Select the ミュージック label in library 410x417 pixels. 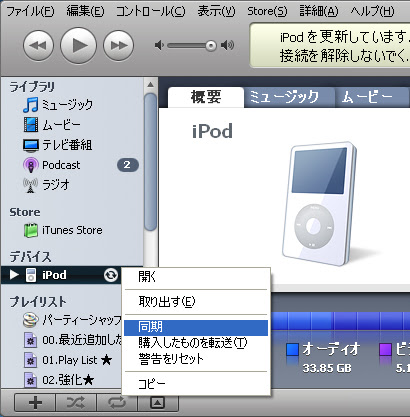pyautogui.click(x=67, y=105)
